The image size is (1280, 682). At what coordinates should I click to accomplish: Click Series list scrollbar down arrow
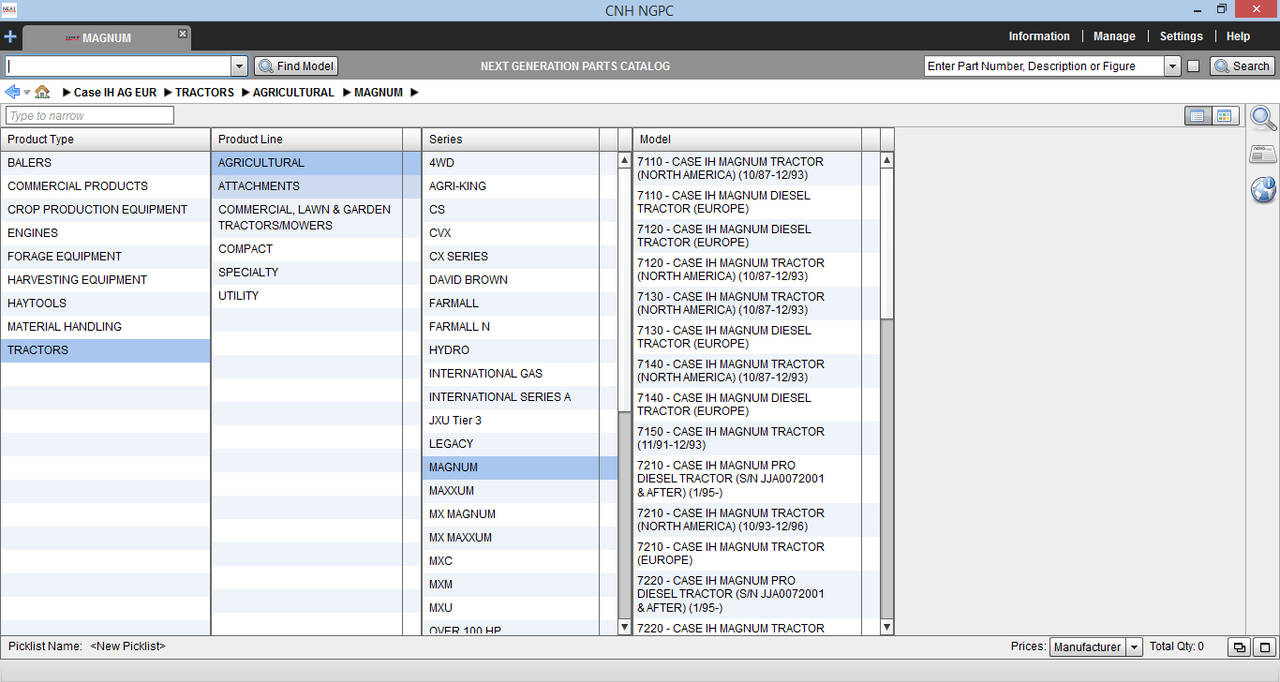[x=625, y=627]
